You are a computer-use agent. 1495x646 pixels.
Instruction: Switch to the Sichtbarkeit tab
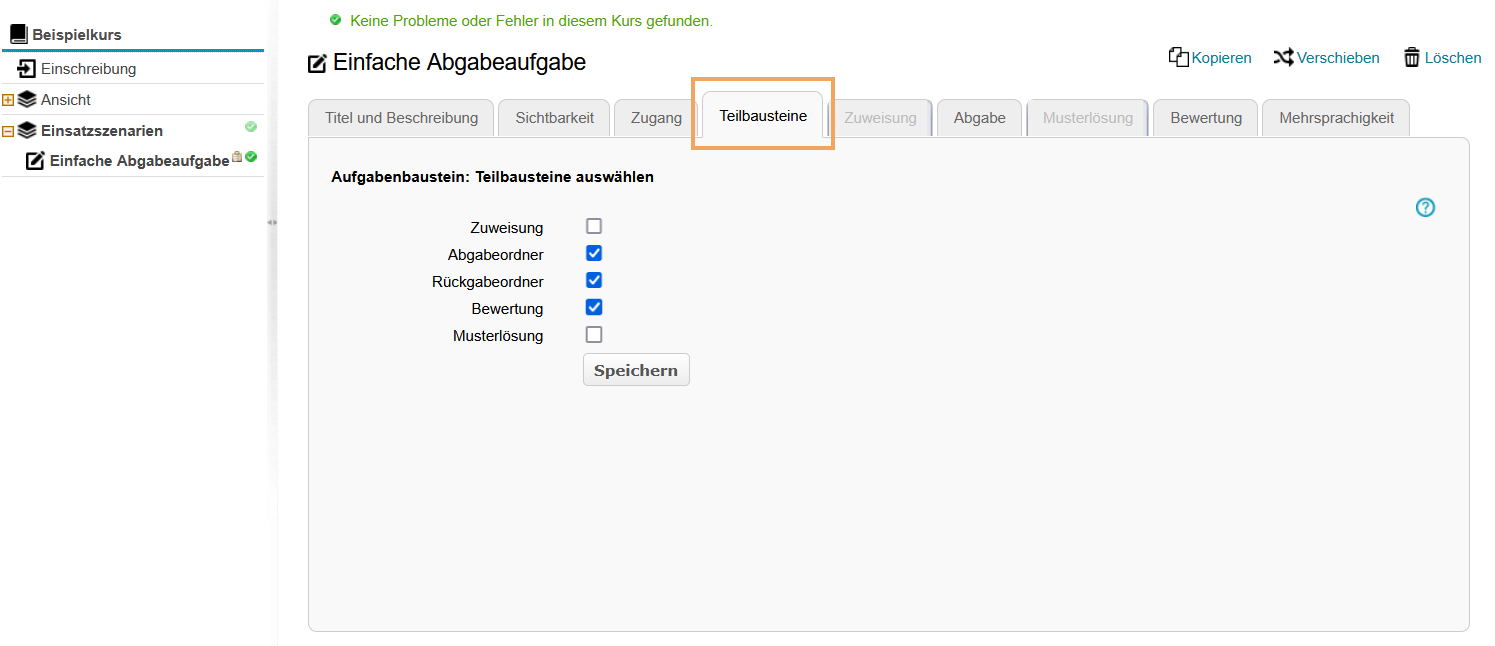click(554, 118)
